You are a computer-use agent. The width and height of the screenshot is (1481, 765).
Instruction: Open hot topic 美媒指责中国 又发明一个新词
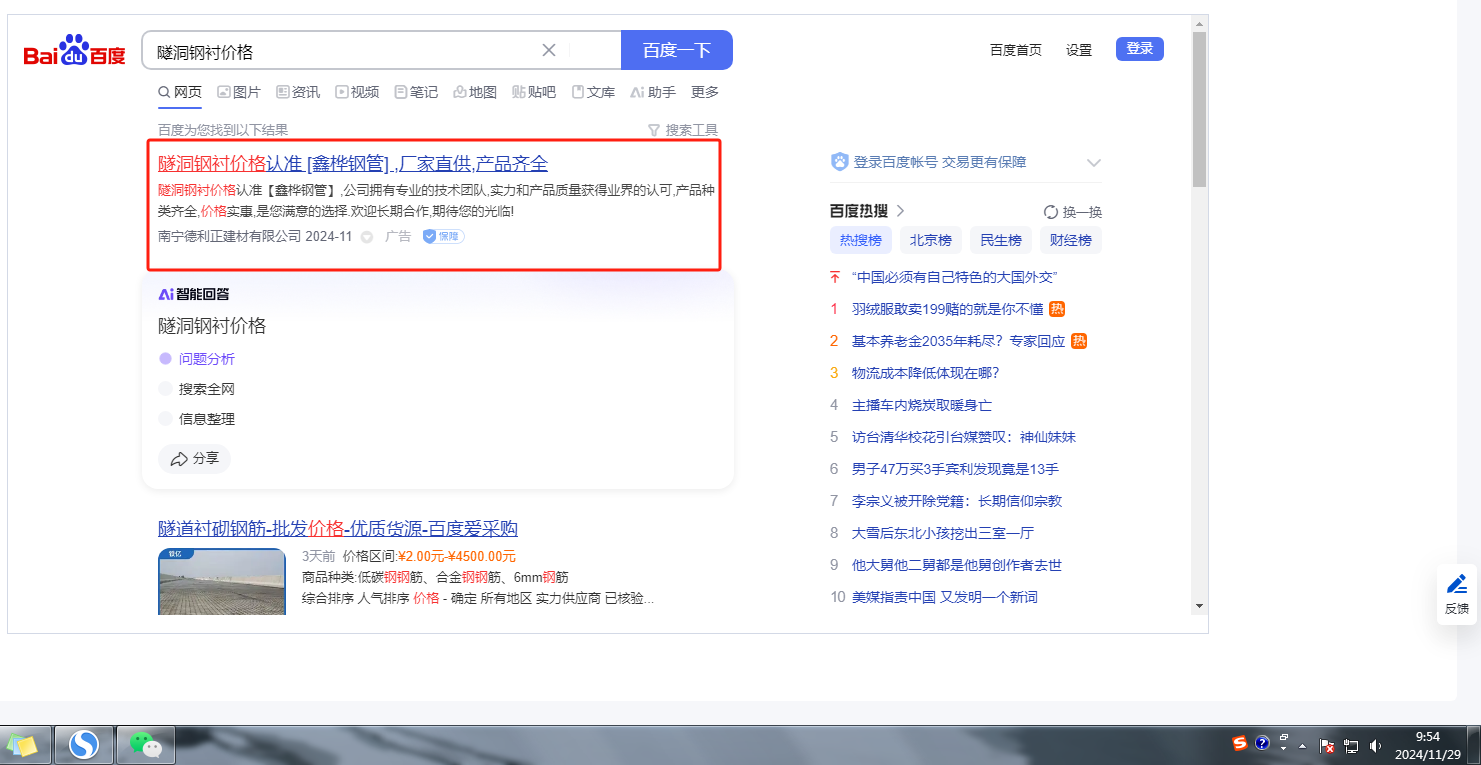(x=945, y=597)
